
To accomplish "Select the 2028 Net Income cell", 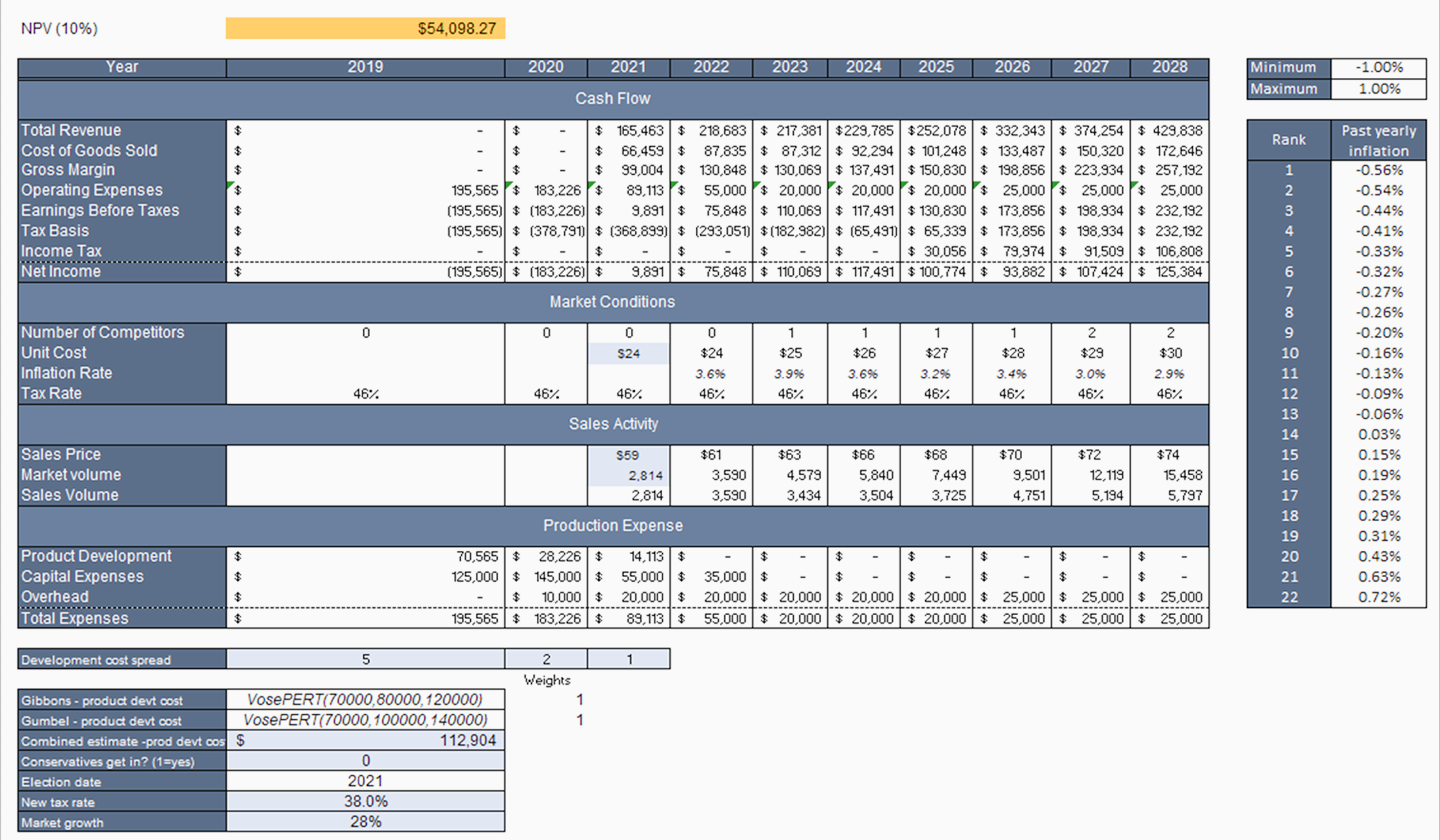I will click(x=1169, y=272).
